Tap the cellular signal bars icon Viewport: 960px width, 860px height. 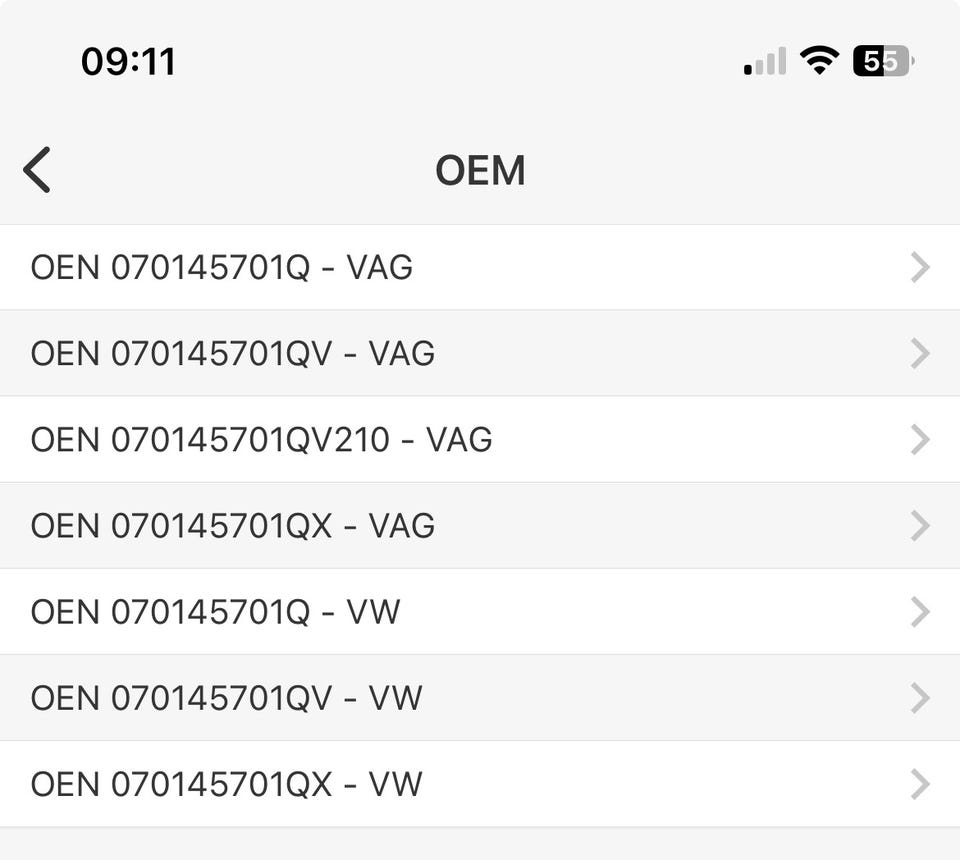[765, 61]
